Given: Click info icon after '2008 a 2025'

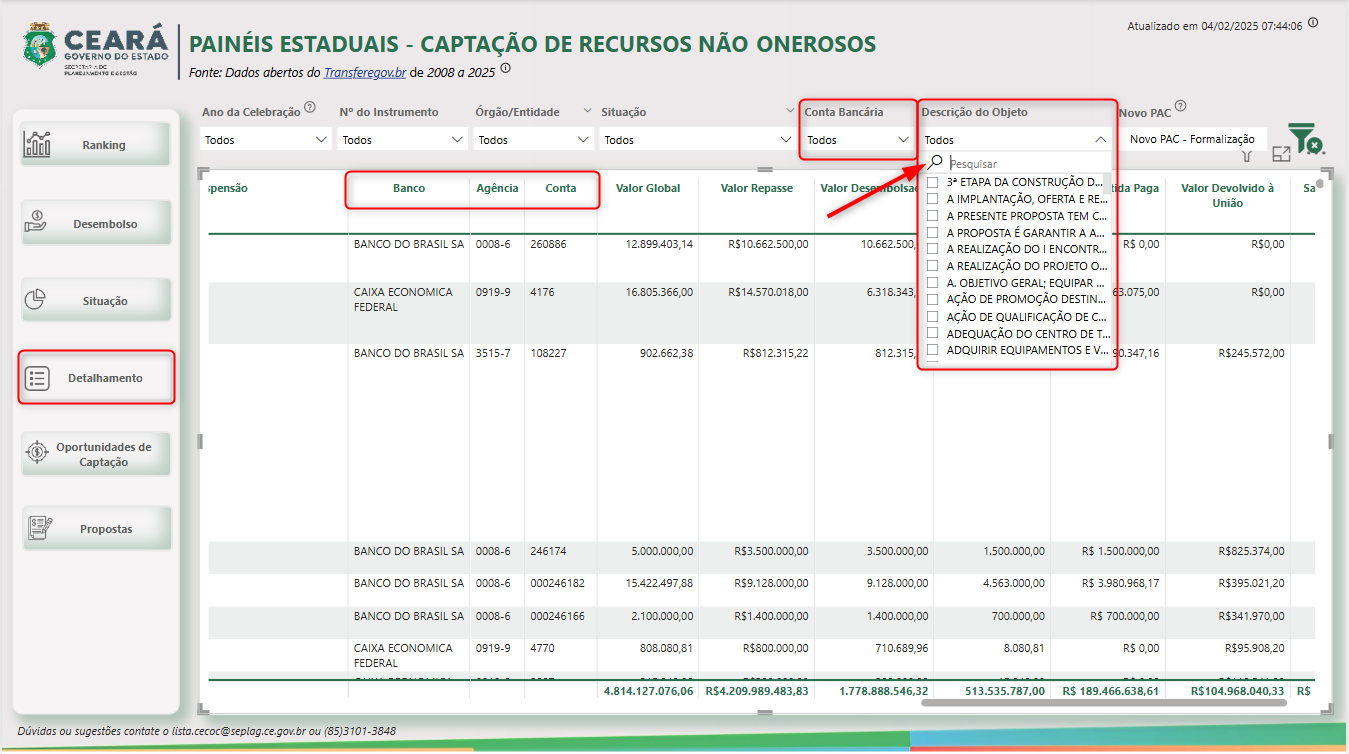Looking at the screenshot, I should 505,68.
